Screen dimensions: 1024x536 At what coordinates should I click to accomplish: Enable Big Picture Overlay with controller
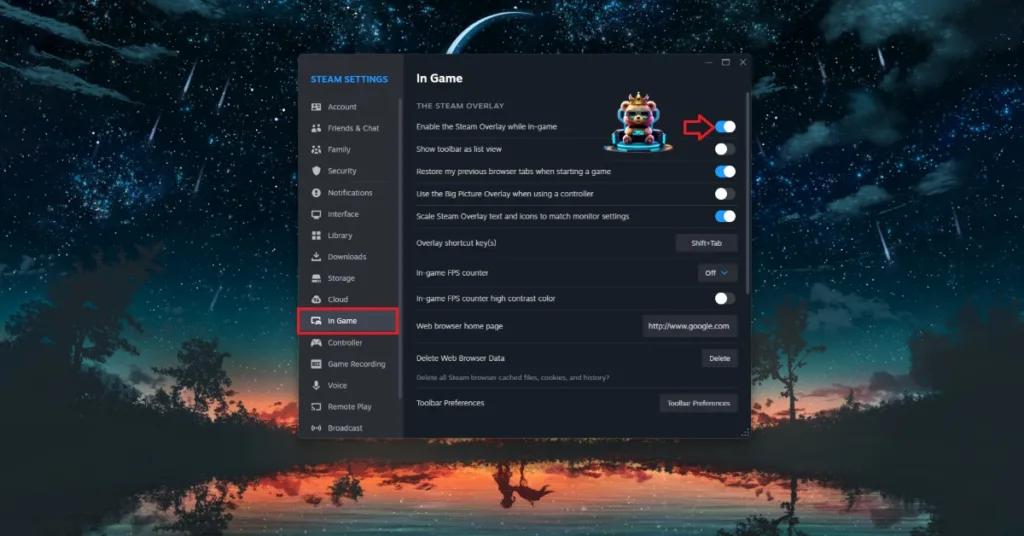[x=725, y=194]
